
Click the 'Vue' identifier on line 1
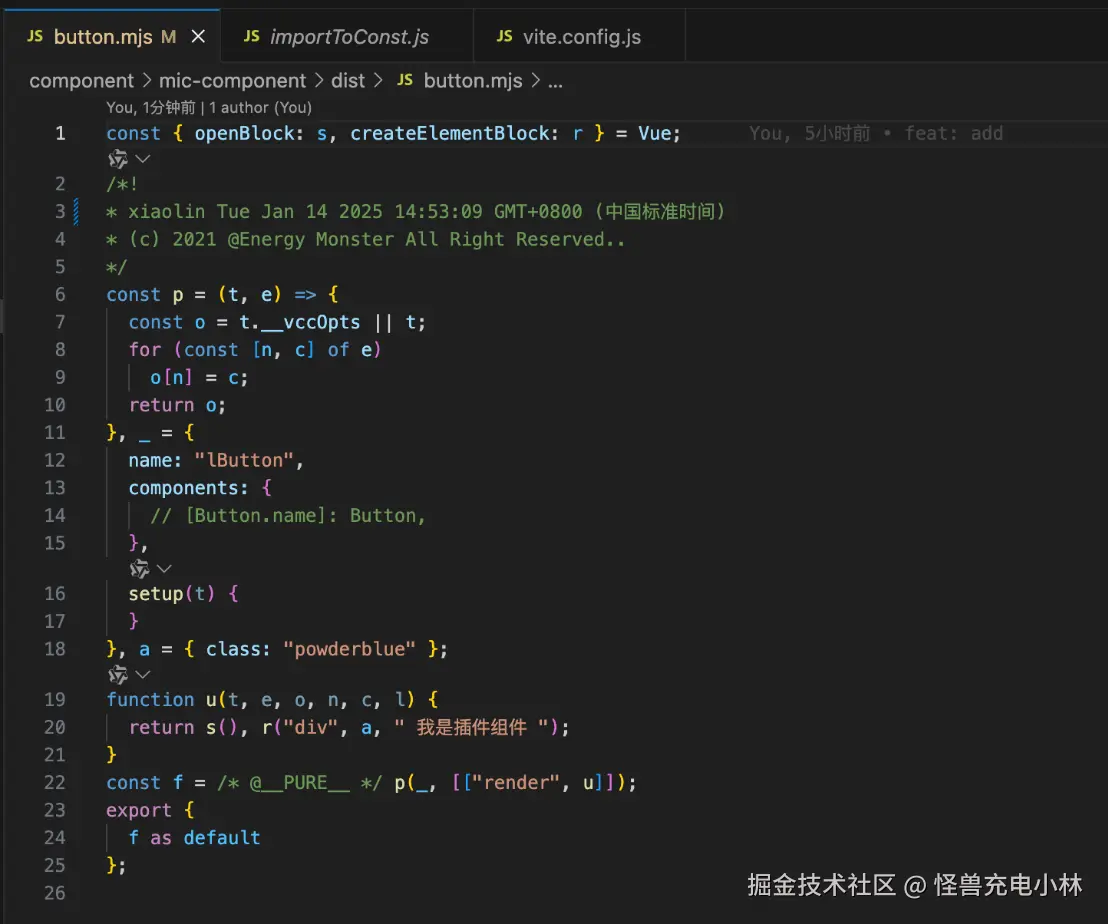tap(654, 133)
